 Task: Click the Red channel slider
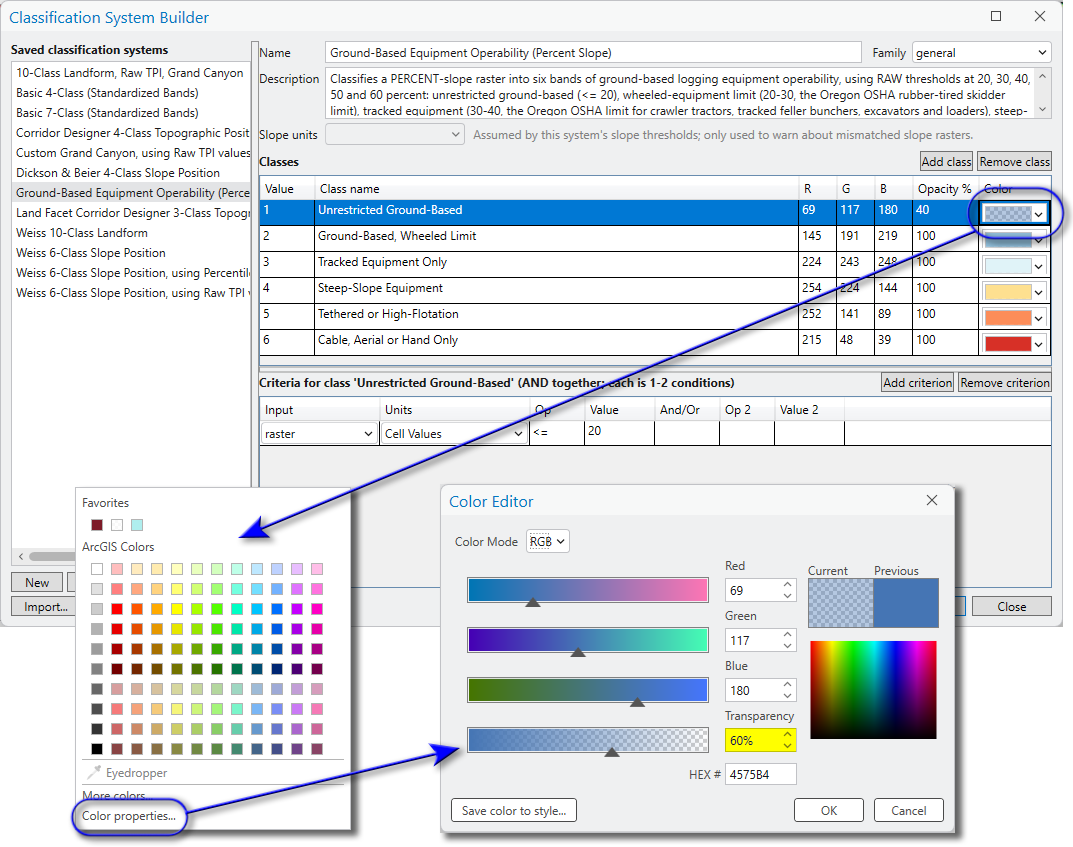588,590
